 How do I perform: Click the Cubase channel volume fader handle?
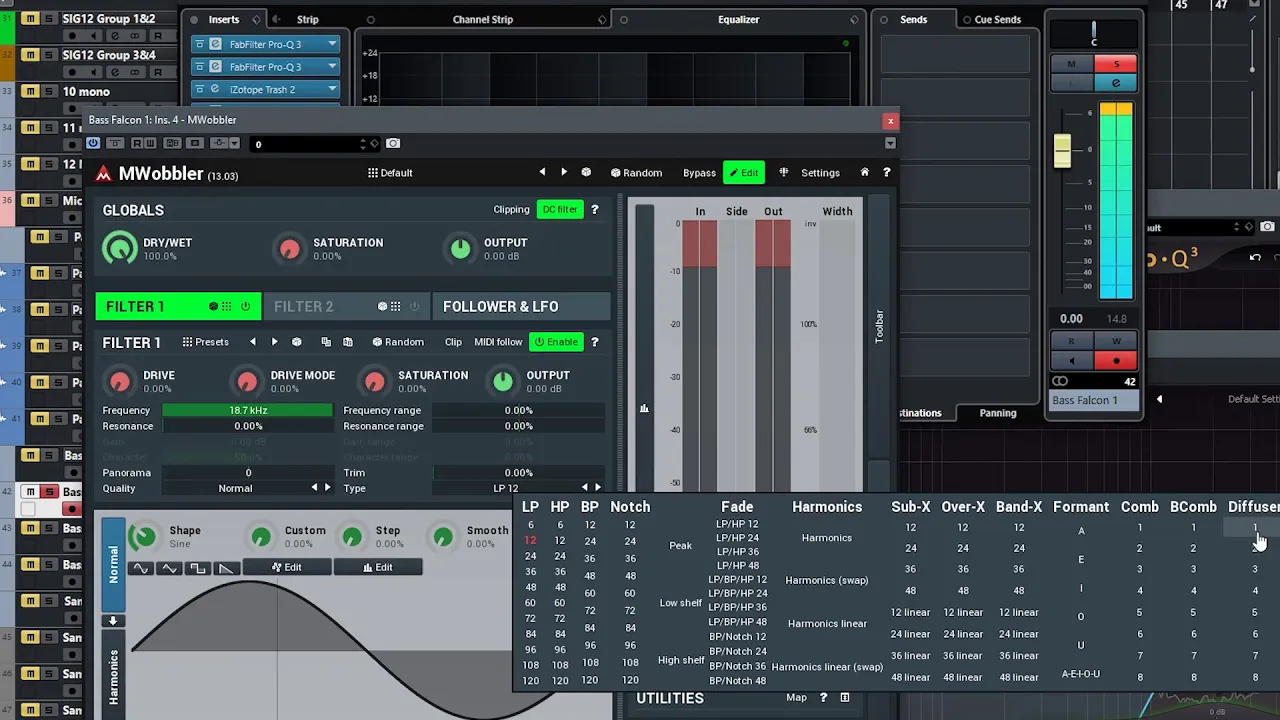[x=1062, y=151]
